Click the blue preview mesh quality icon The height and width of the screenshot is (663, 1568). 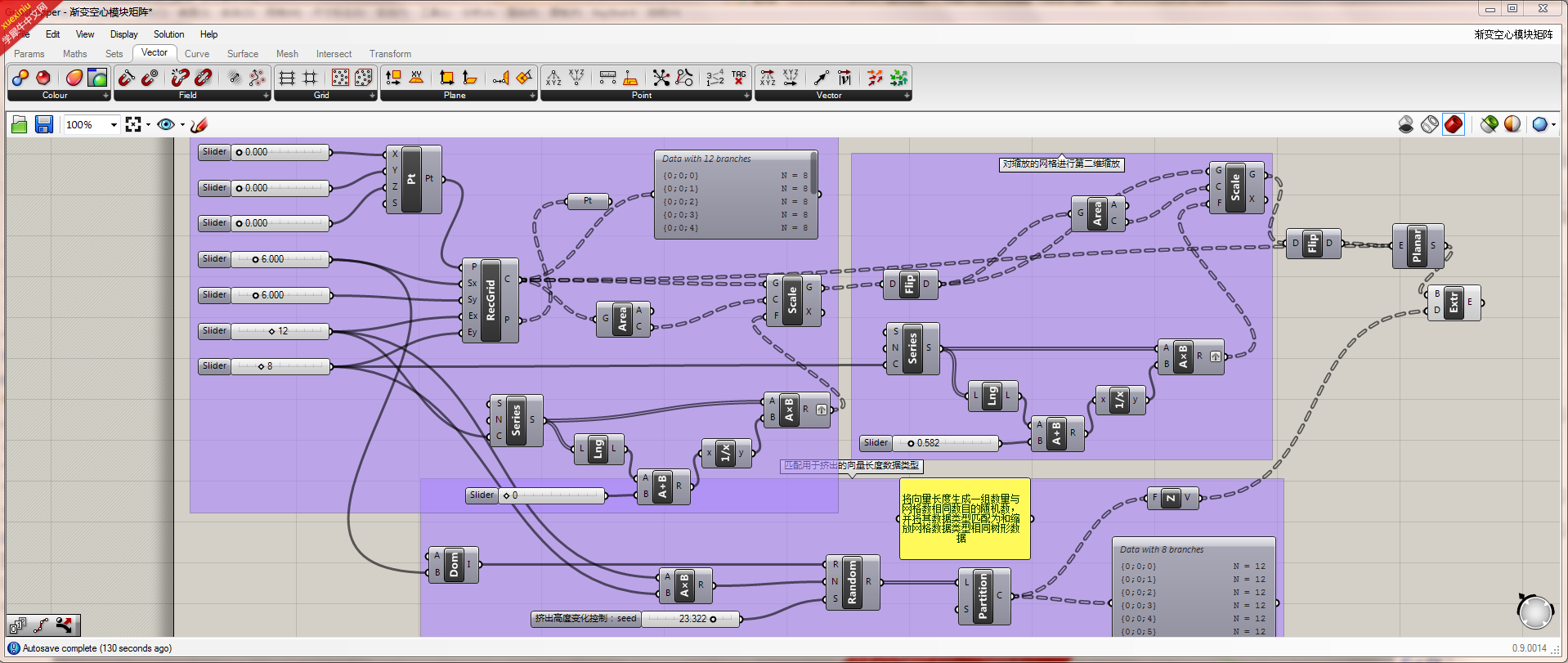click(1539, 124)
